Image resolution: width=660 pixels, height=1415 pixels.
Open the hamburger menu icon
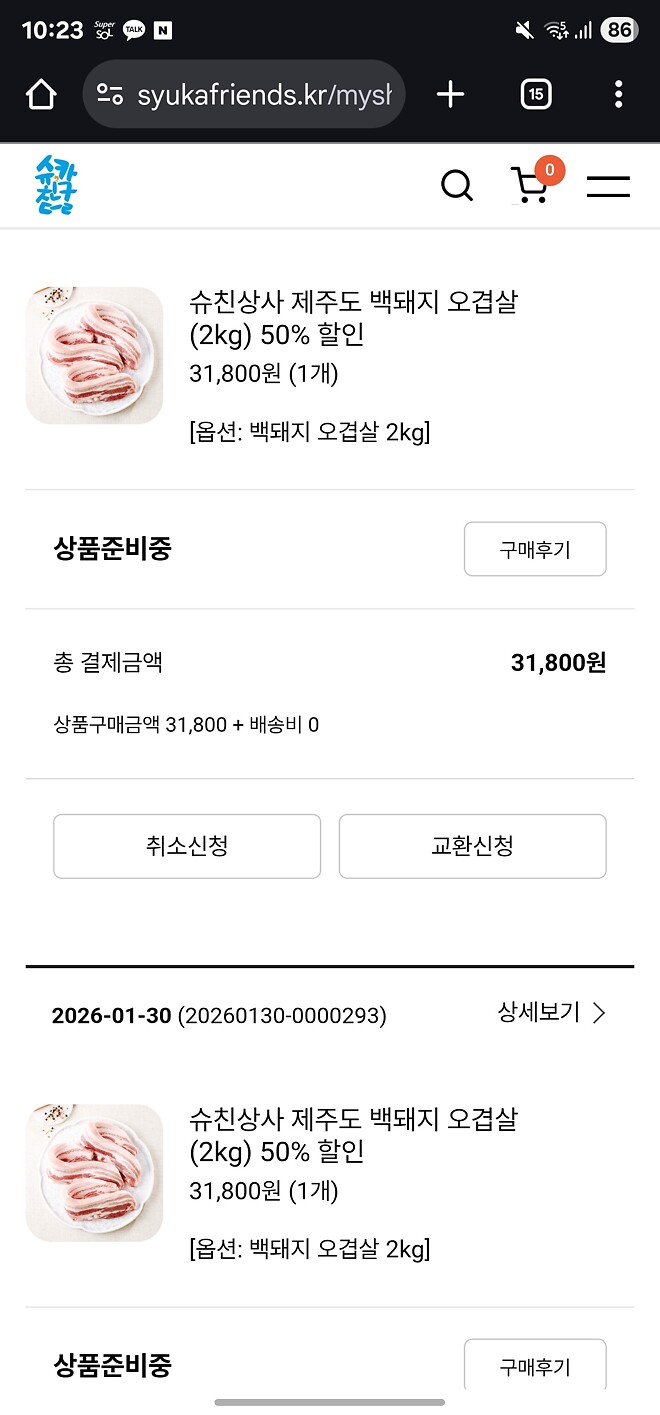click(x=608, y=184)
